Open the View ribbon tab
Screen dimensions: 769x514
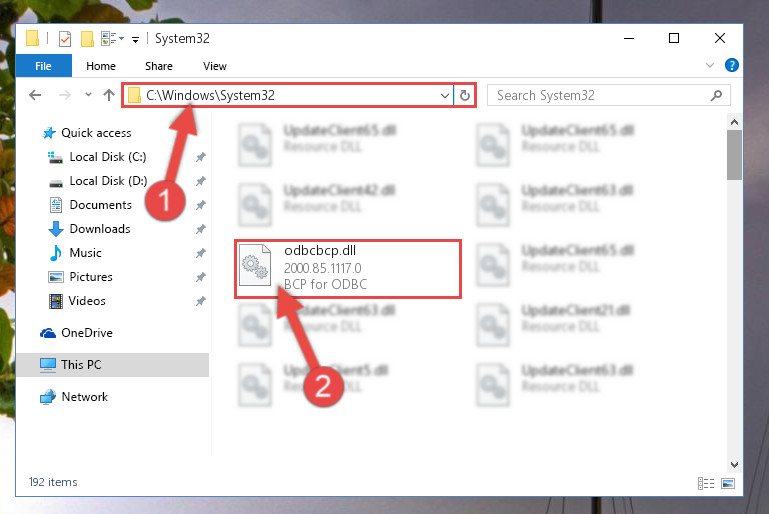click(215, 66)
